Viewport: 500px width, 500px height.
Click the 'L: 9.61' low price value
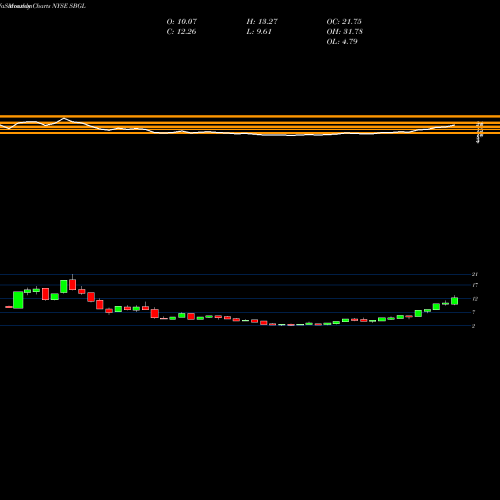(x=259, y=32)
